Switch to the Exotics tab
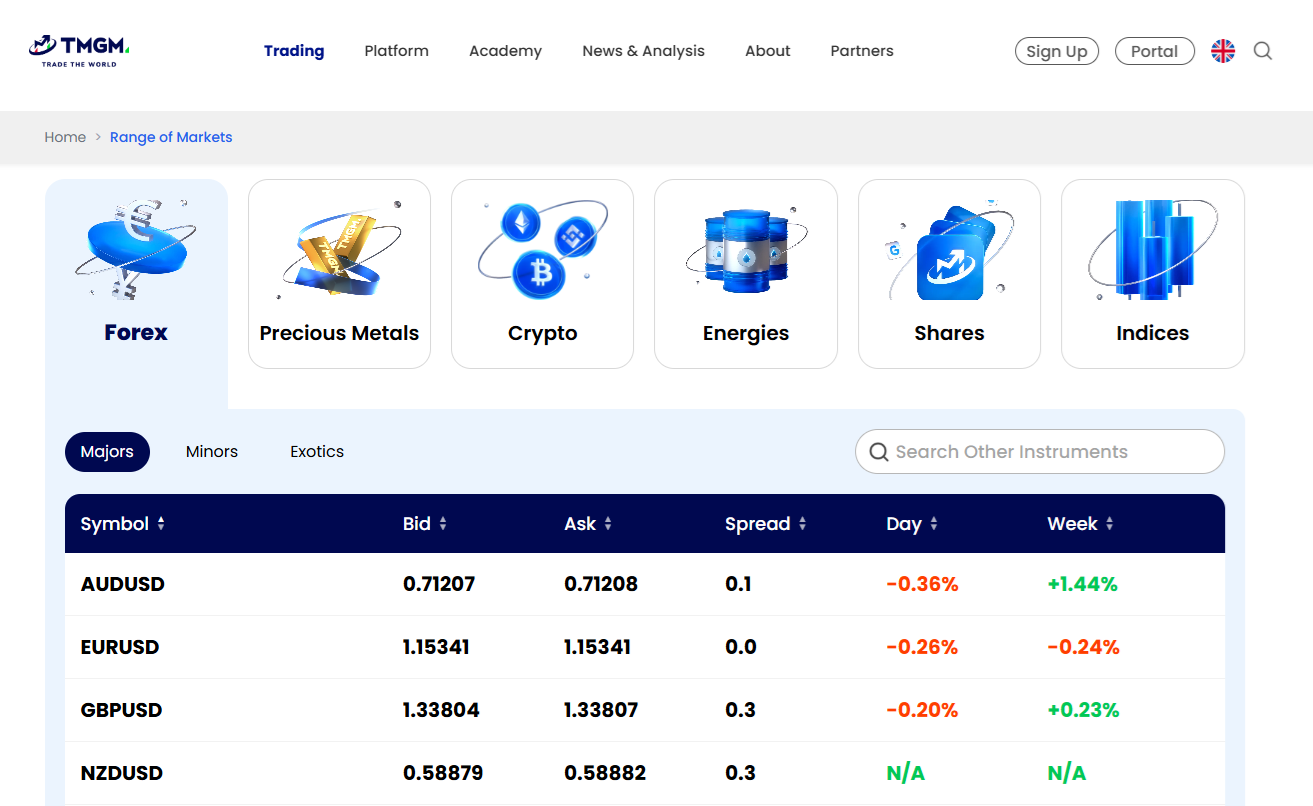The image size is (1313, 806). (317, 452)
